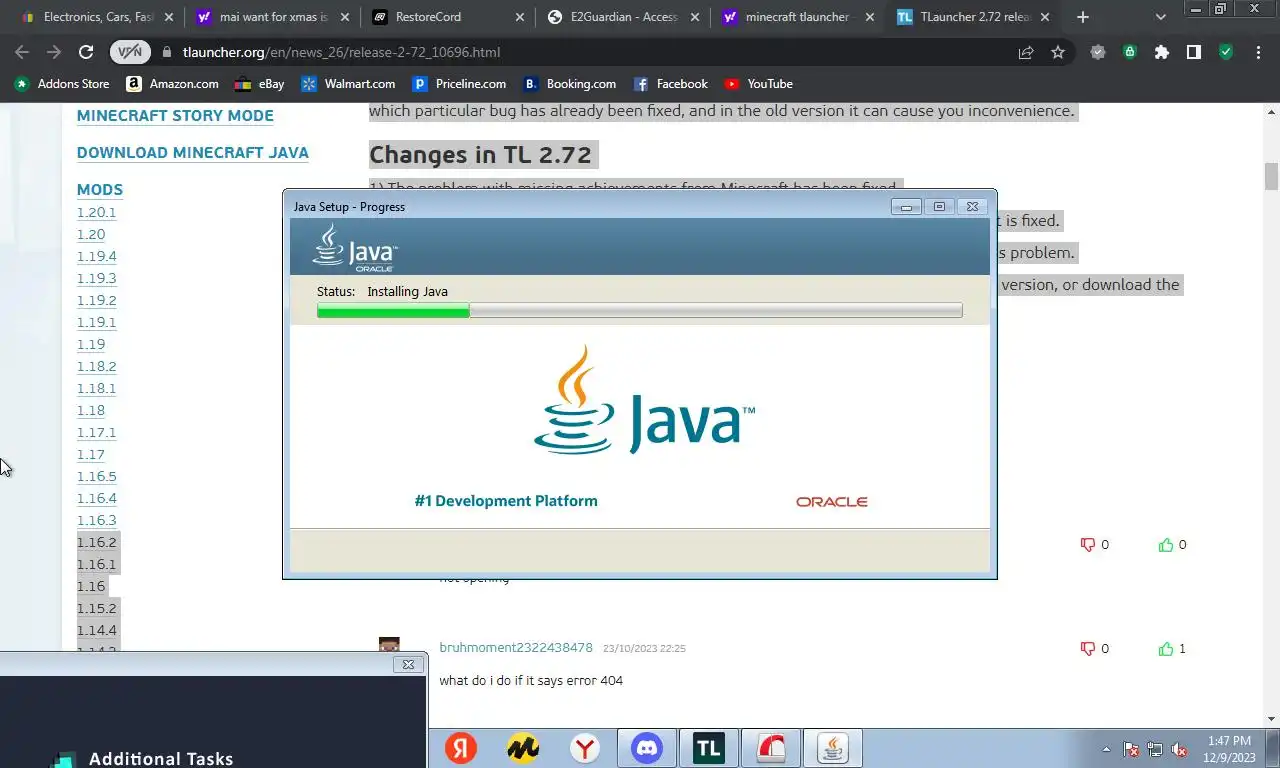
Task: Open the clock showing 1:47 PM
Action: (x=1229, y=749)
